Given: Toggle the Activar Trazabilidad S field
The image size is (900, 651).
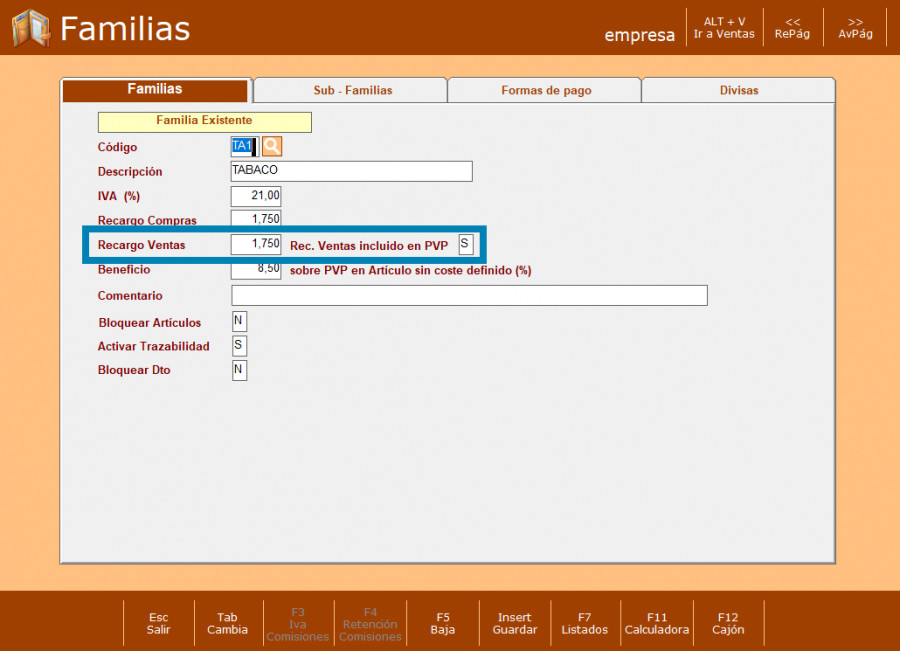Looking at the screenshot, I should [239, 345].
